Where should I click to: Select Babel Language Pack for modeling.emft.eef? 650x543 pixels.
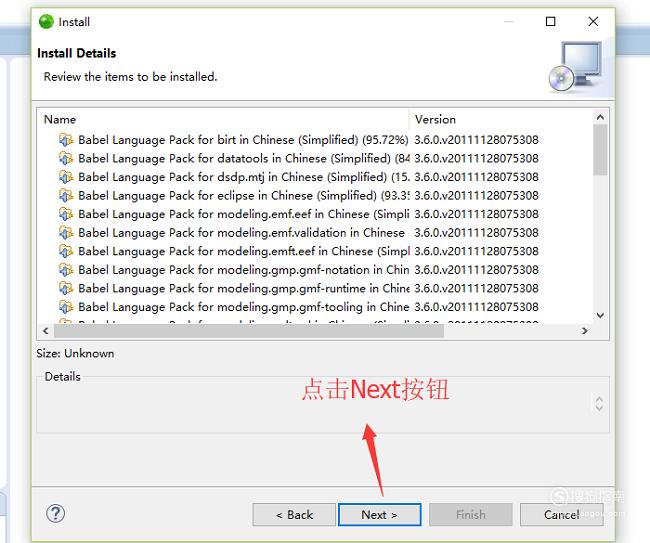[x=244, y=251]
